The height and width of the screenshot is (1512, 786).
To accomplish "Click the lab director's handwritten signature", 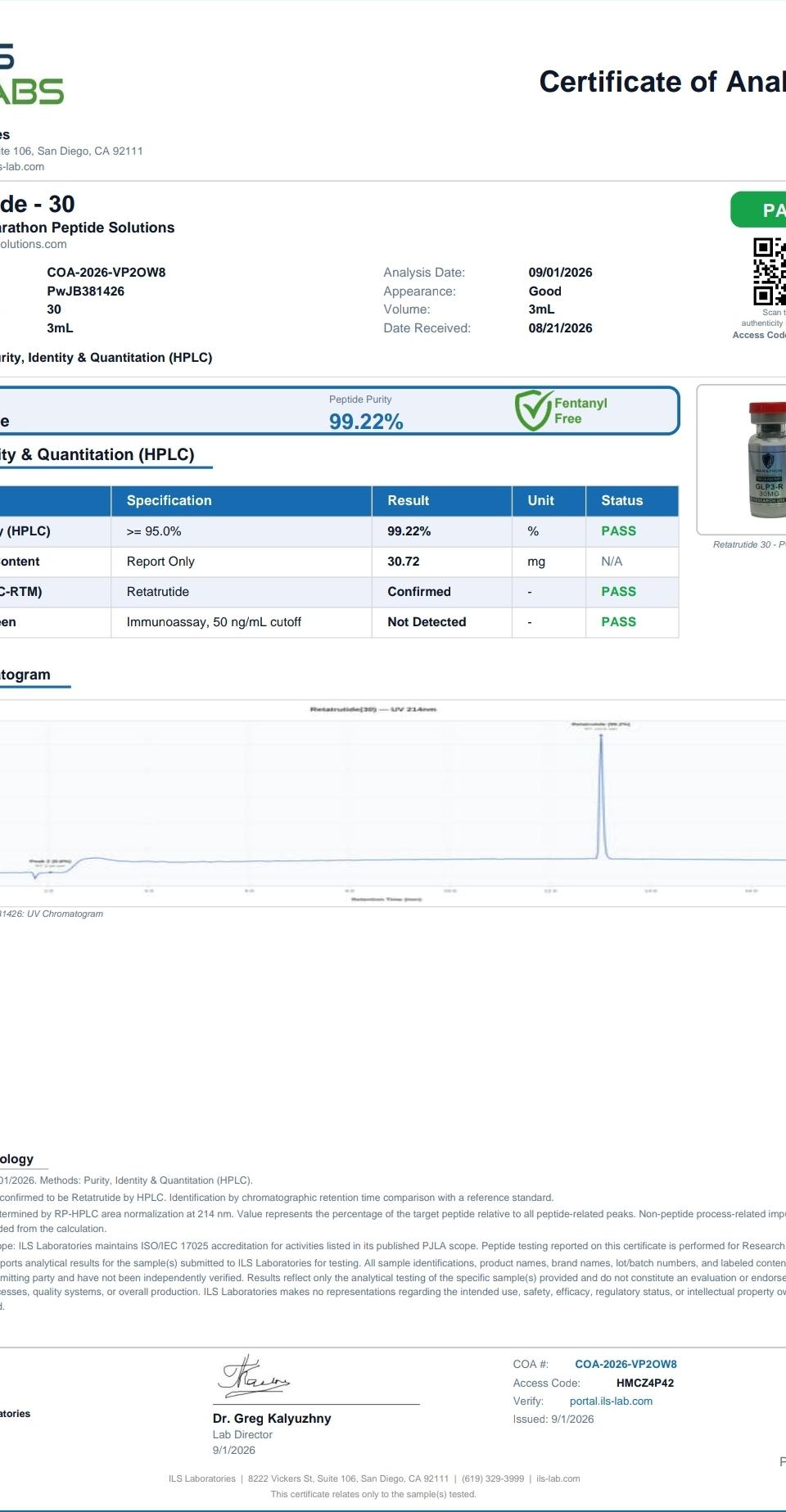I will (254, 1377).
